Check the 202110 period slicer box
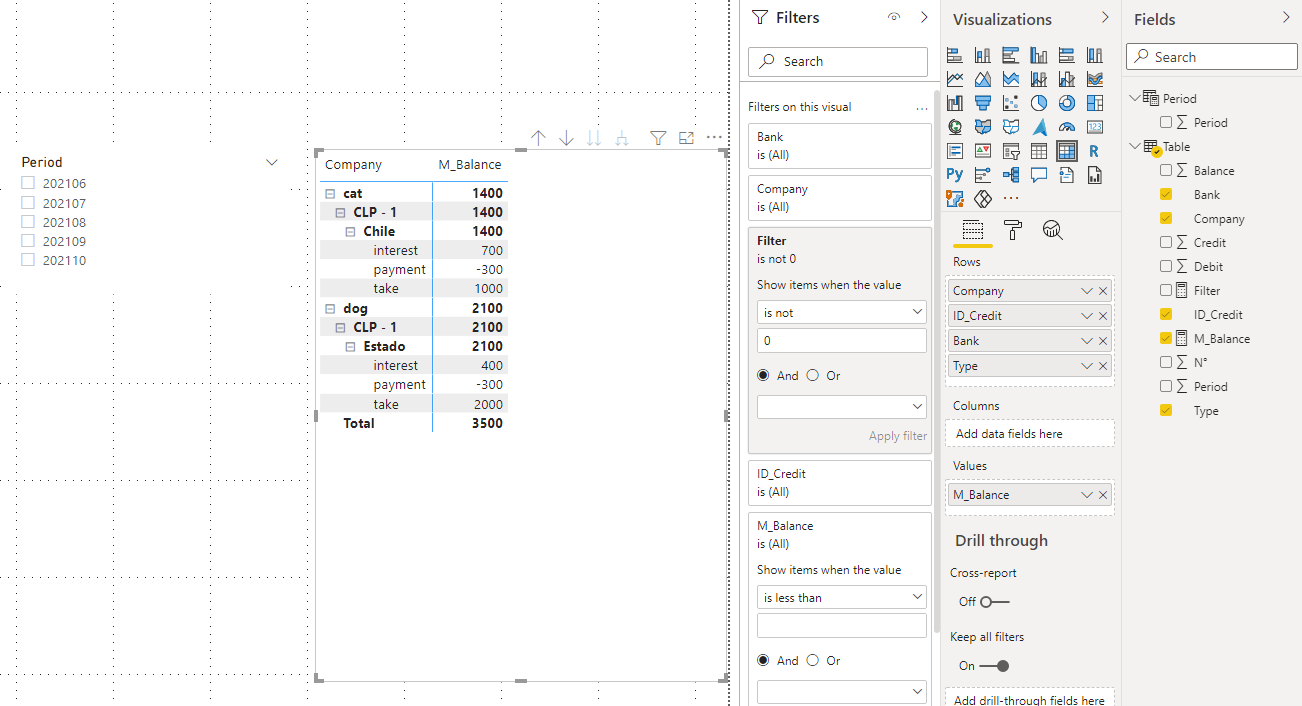1302x706 pixels. click(28, 260)
